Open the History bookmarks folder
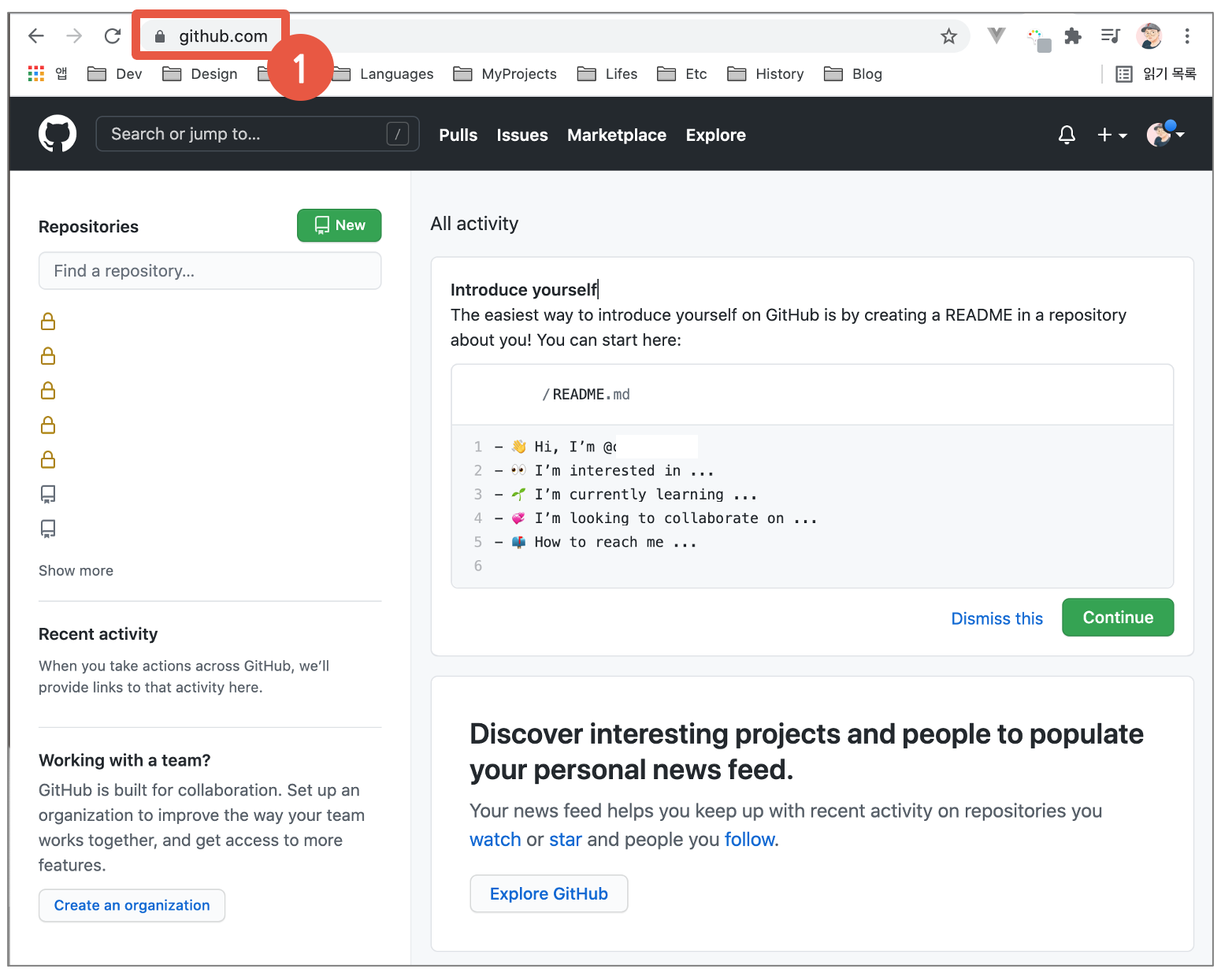 pos(766,74)
